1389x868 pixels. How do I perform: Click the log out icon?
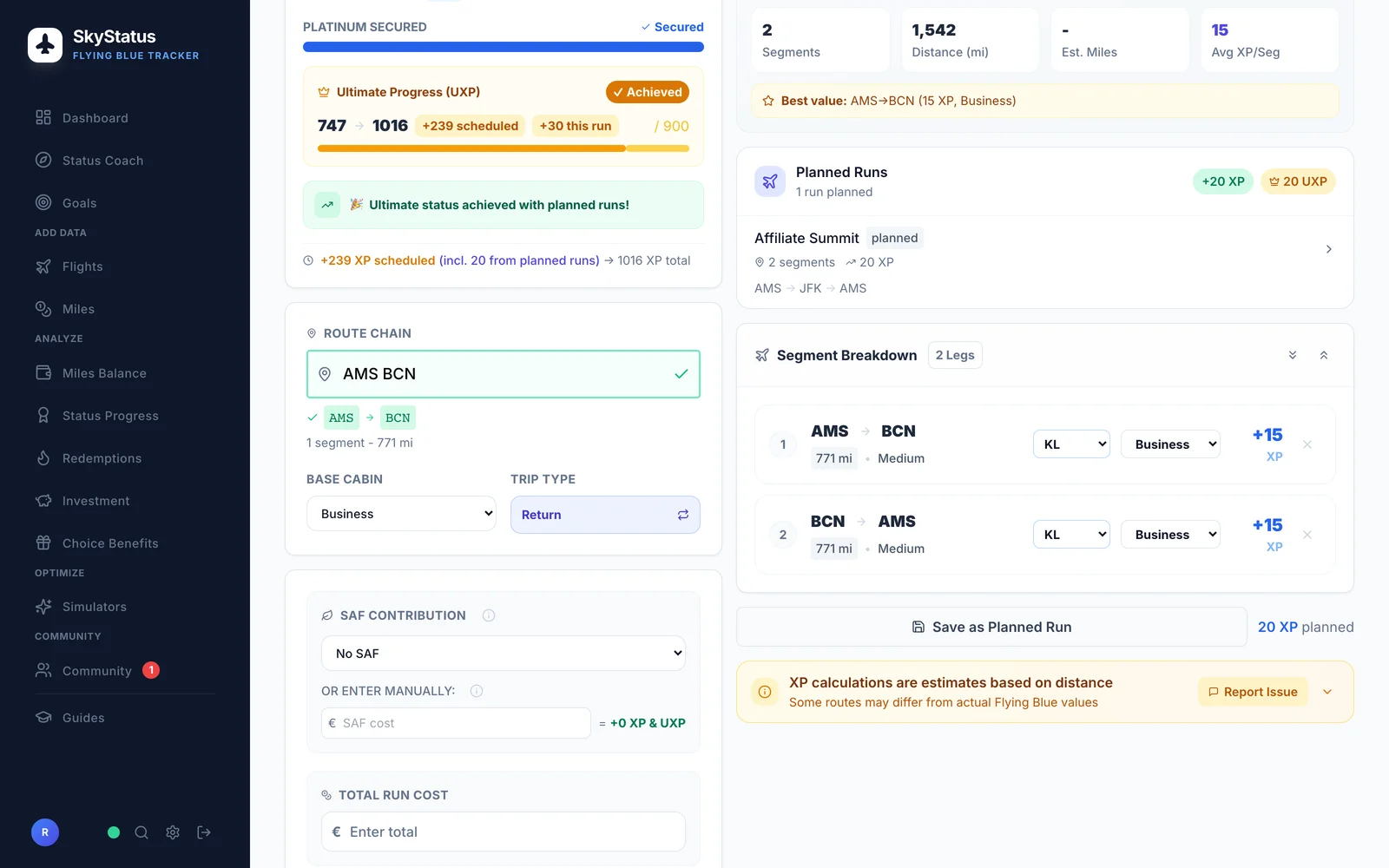pyautogui.click(x=204, y=832)
